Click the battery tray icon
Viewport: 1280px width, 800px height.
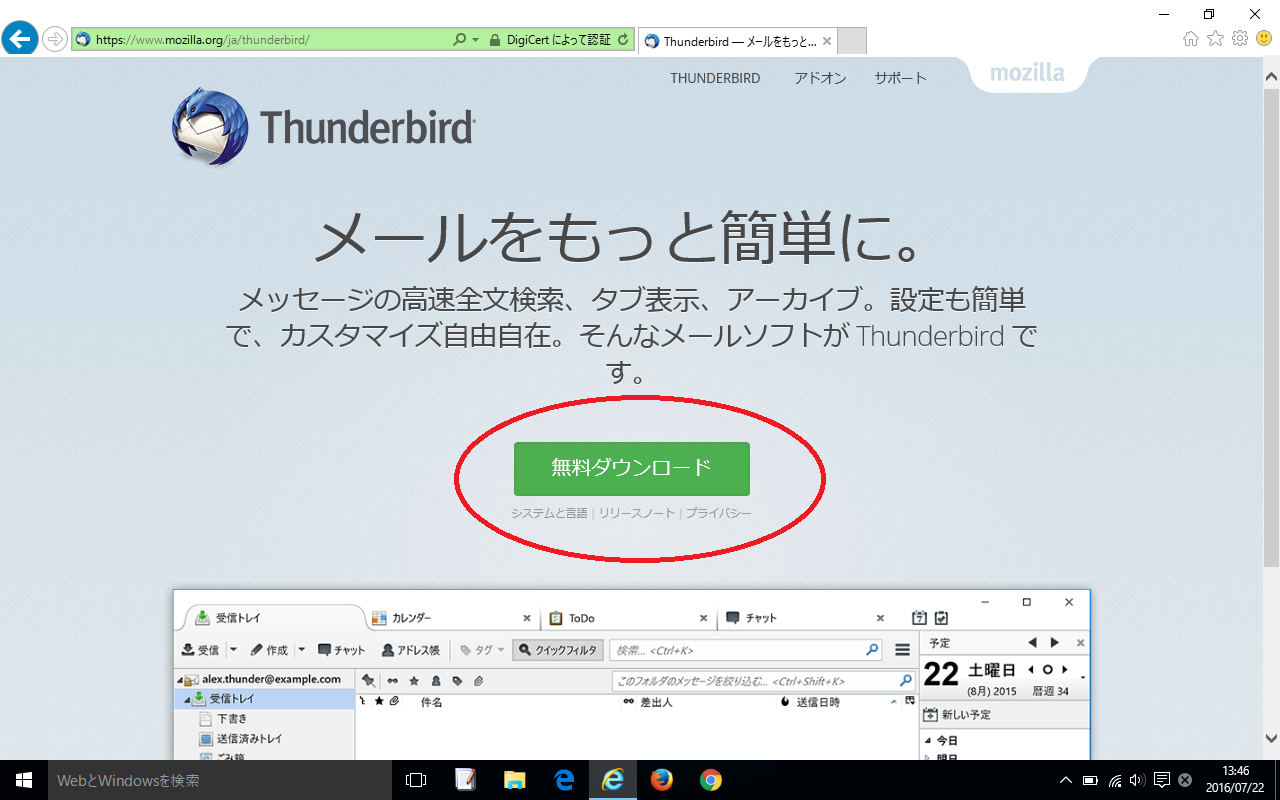coord(1090,780)
